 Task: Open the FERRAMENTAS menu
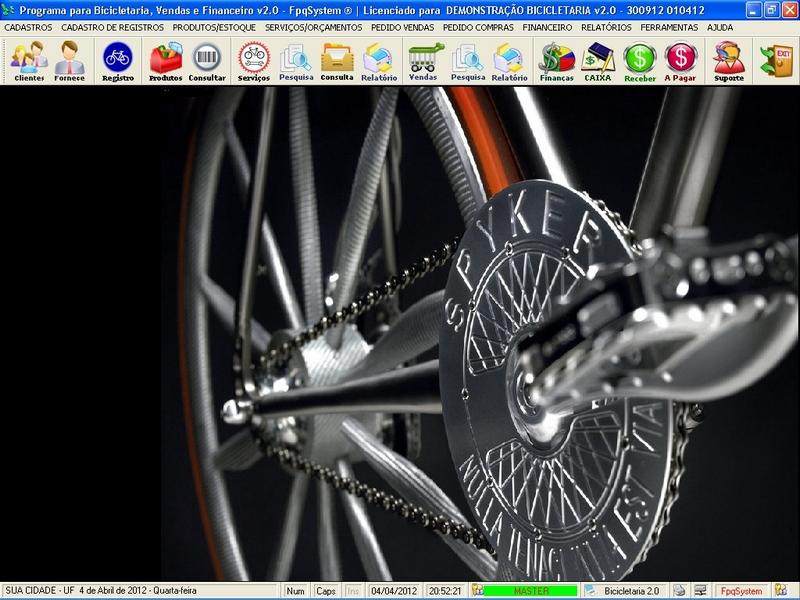[x=669, y=28]
